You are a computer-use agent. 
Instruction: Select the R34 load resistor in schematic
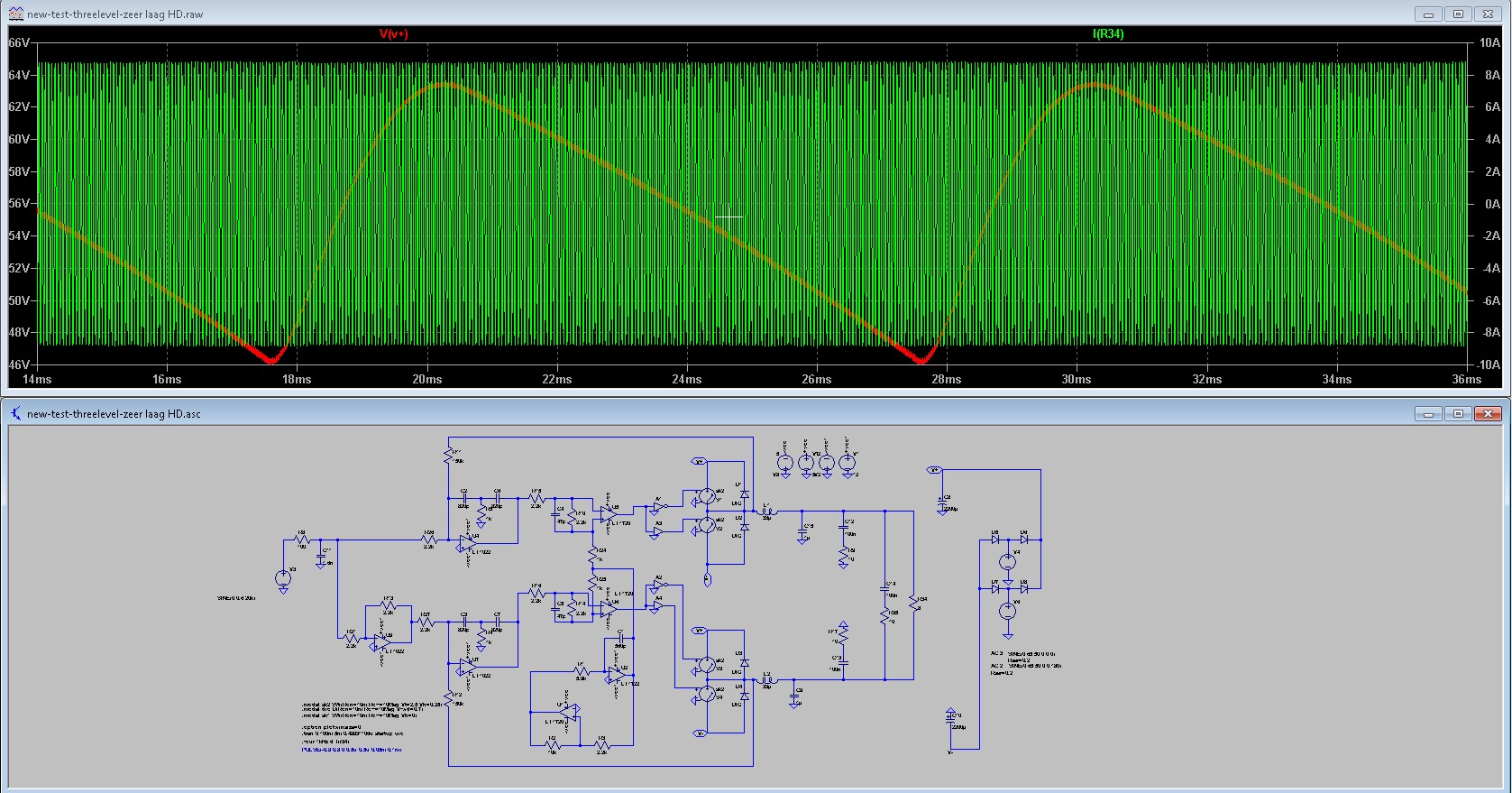pos(915,603)
